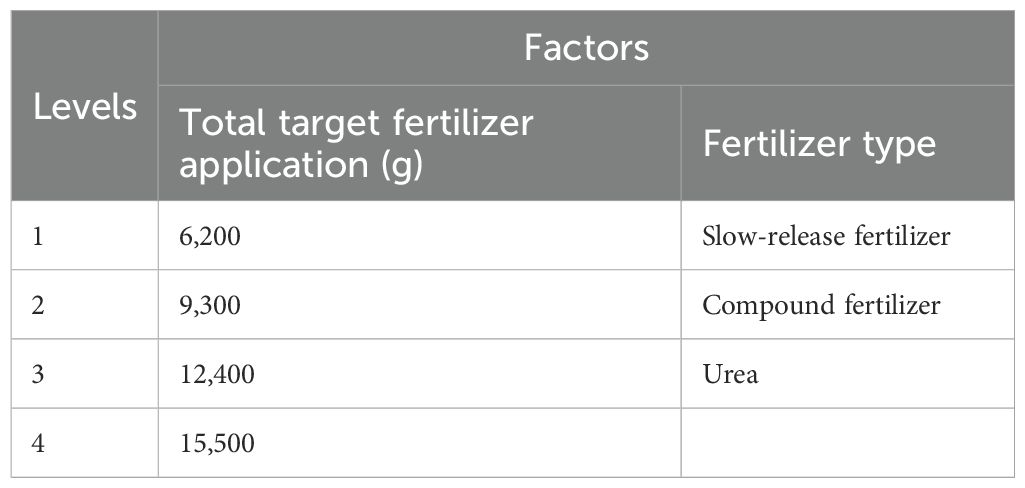Click the Slow-release fertilizer cell

825,236
